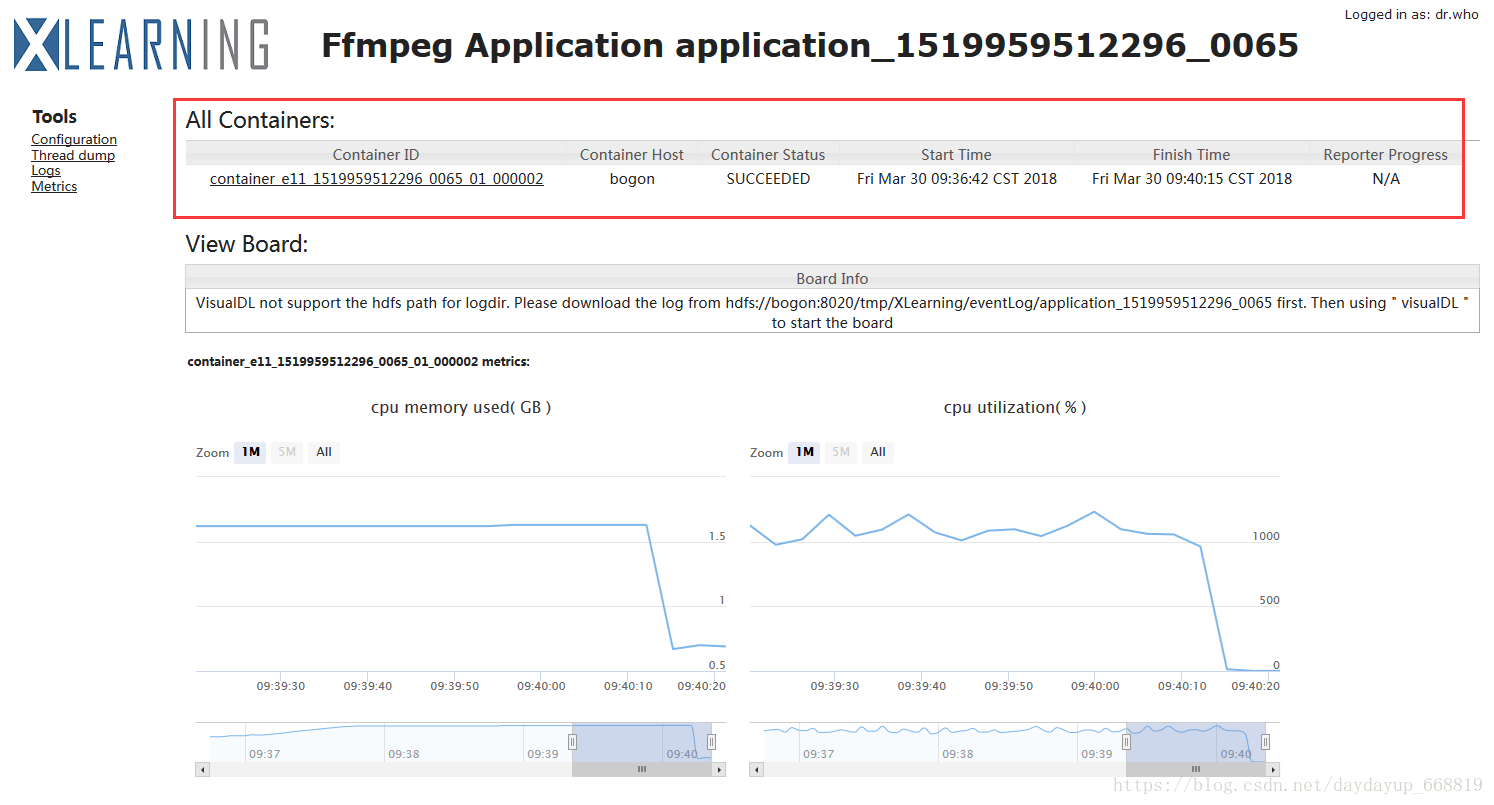Click the All Containers heading

[x=260, y=120]
